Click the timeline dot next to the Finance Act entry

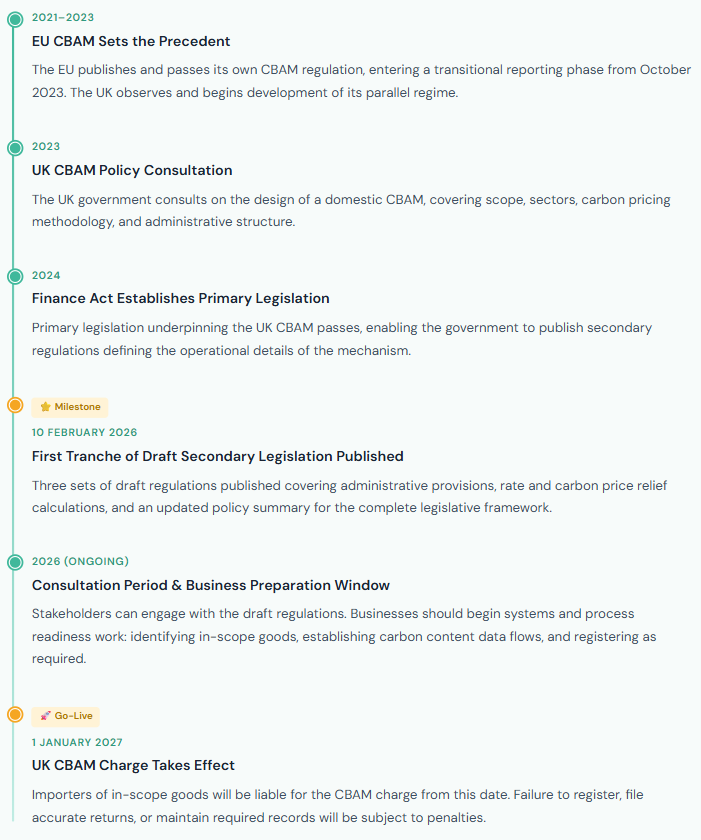15,276
